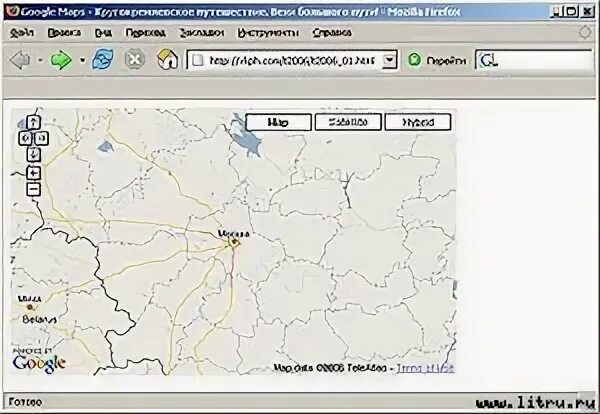Click the Firefox icon in title bar
Screen dimensions: 600x414
click(13, 11)
